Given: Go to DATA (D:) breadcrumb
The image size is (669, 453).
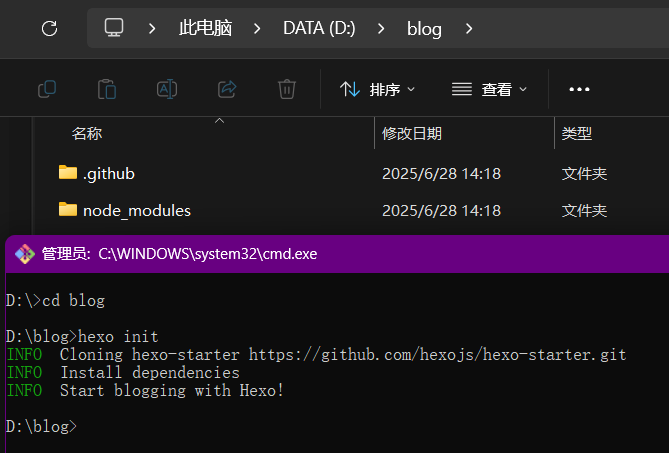Looking at the screenshot, I should click(319, 28).
